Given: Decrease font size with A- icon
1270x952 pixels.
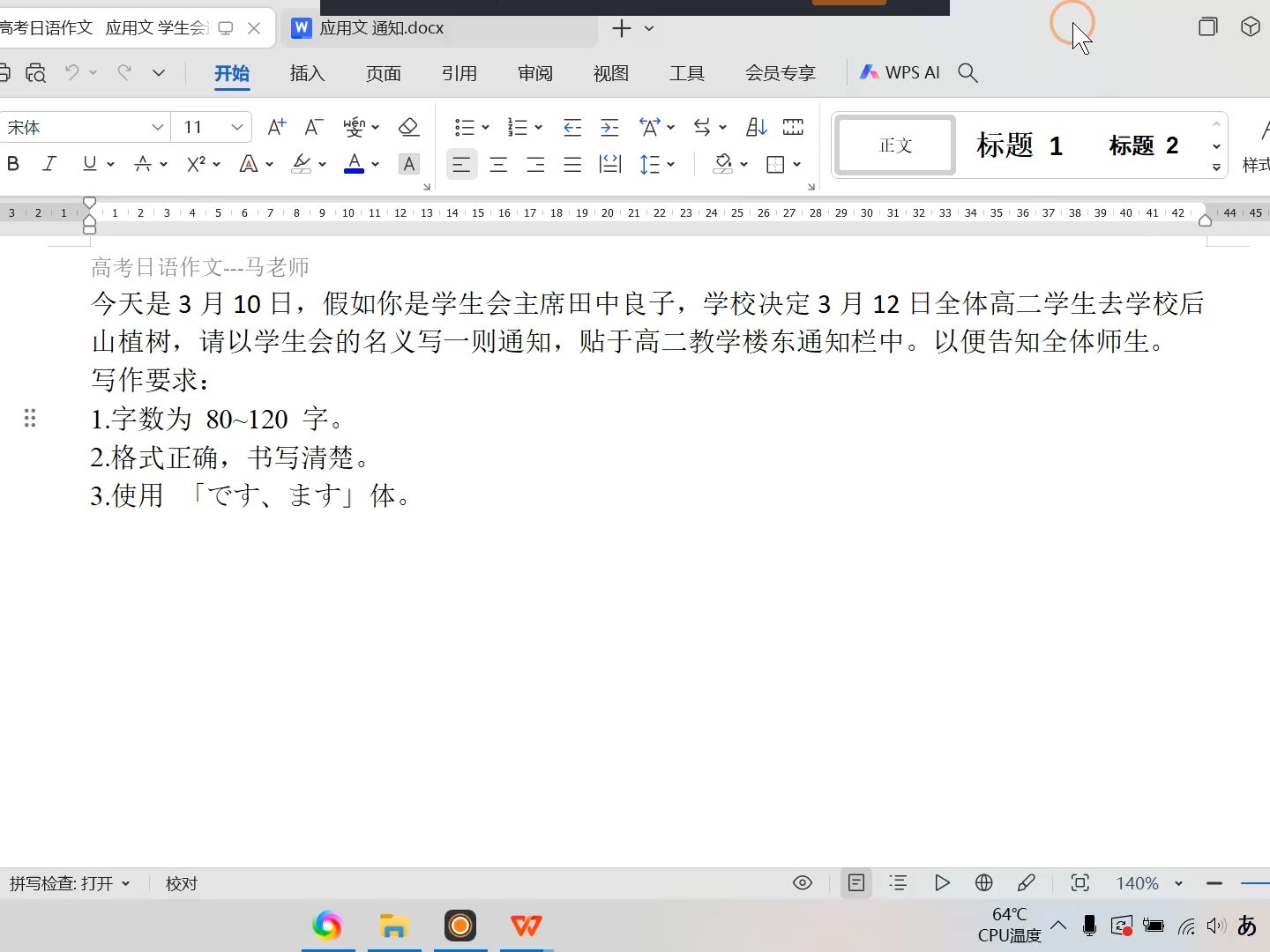Looking at the screenshot, I should pos(313,127).
